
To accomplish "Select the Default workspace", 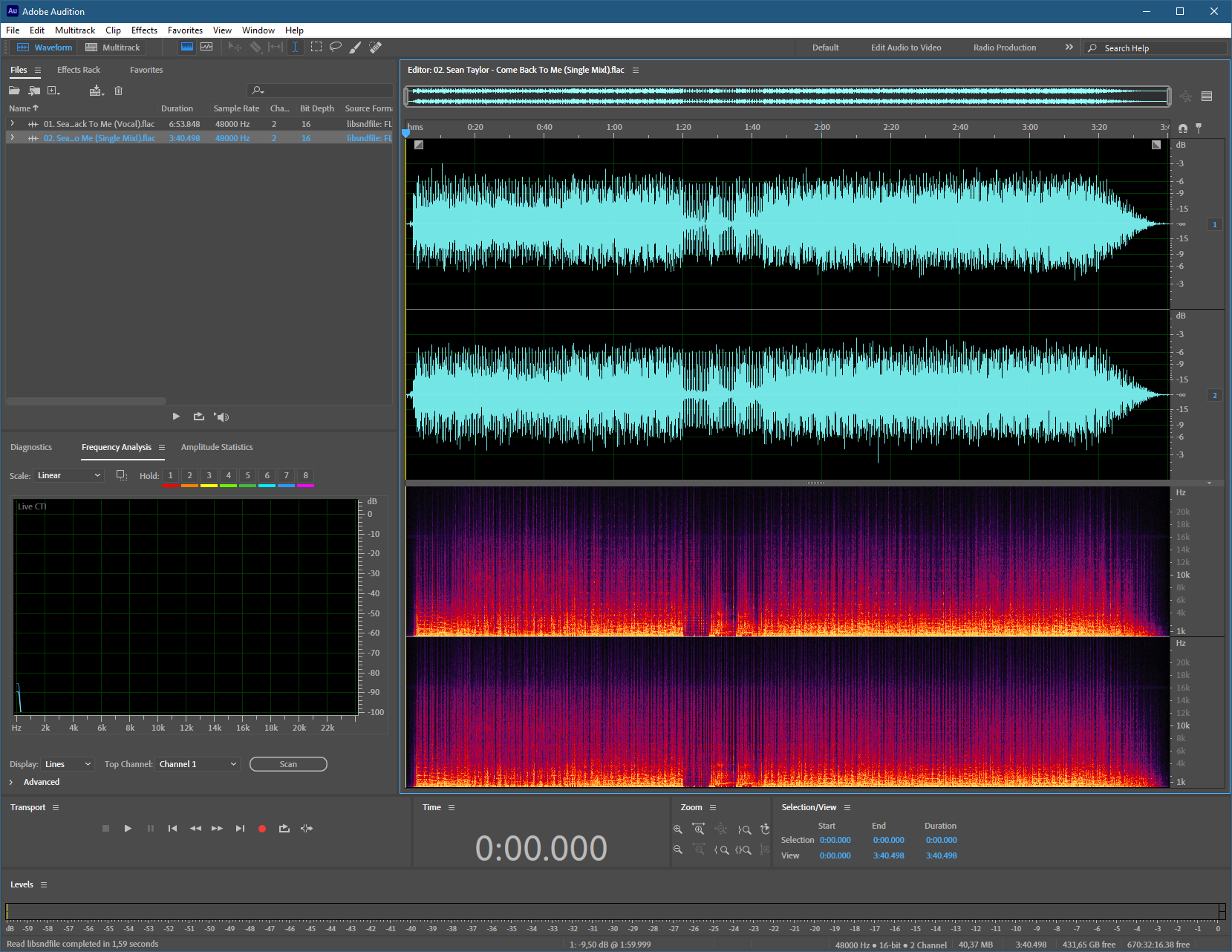I will coord(825,48).
